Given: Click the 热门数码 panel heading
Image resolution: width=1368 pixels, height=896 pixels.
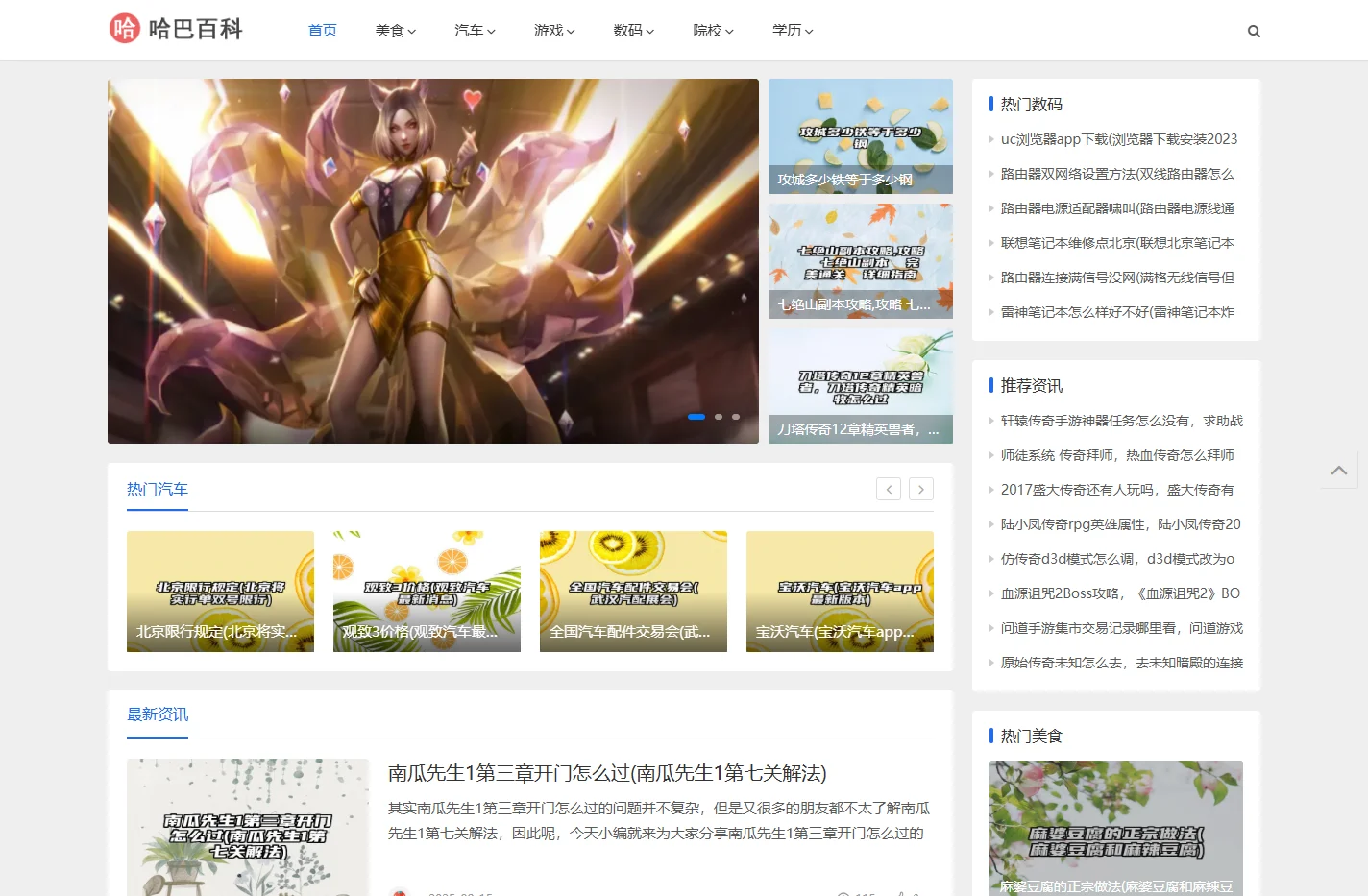Looking at the screenshot, I should 1032,104.
